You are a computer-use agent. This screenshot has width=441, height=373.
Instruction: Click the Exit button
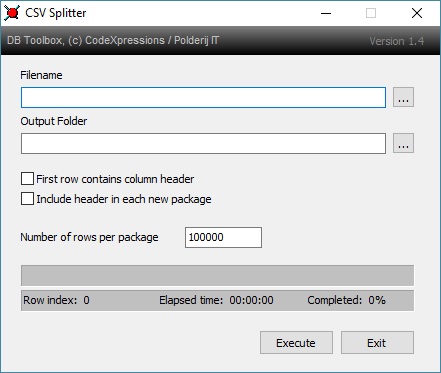click(377, 343)
